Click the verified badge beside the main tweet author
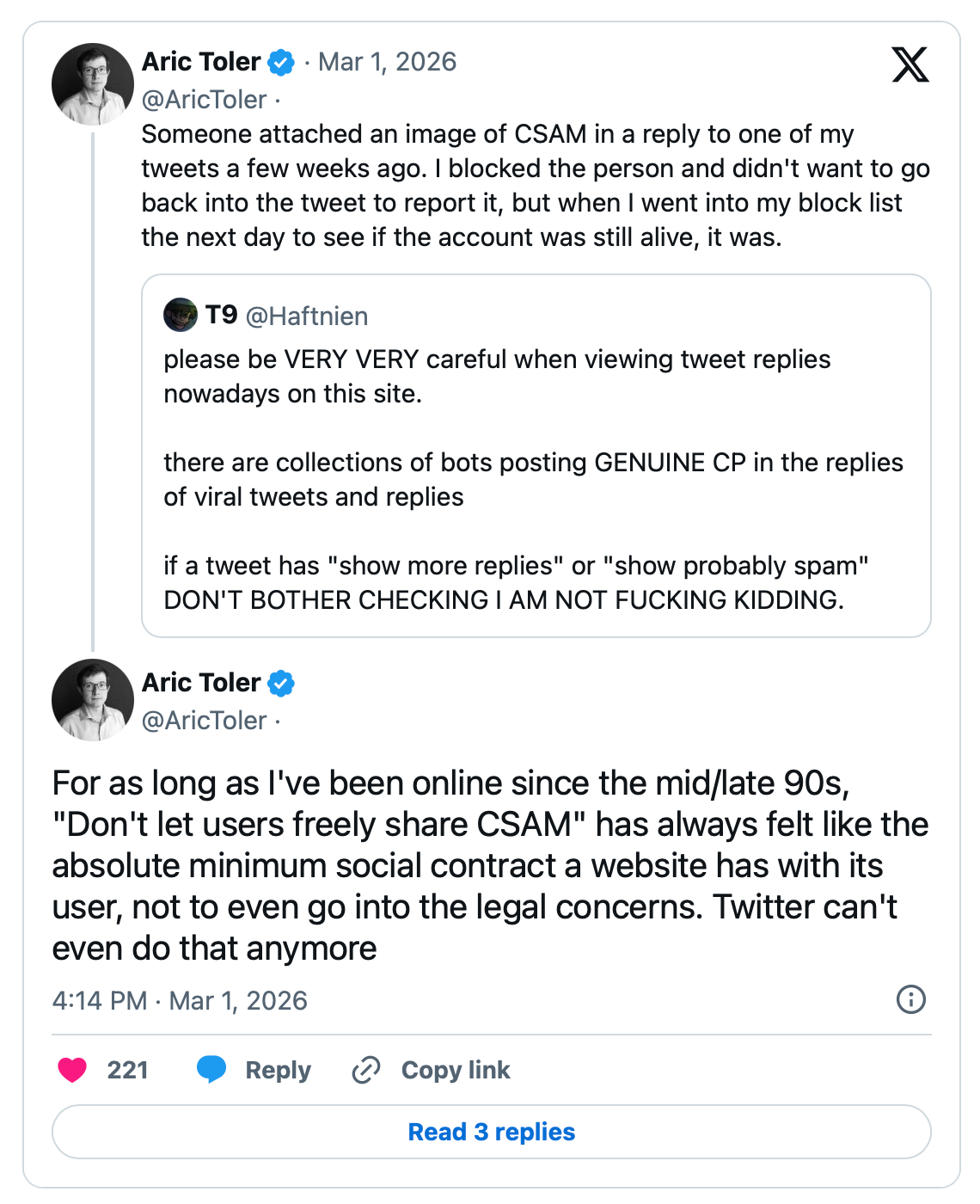 point(281,684)
